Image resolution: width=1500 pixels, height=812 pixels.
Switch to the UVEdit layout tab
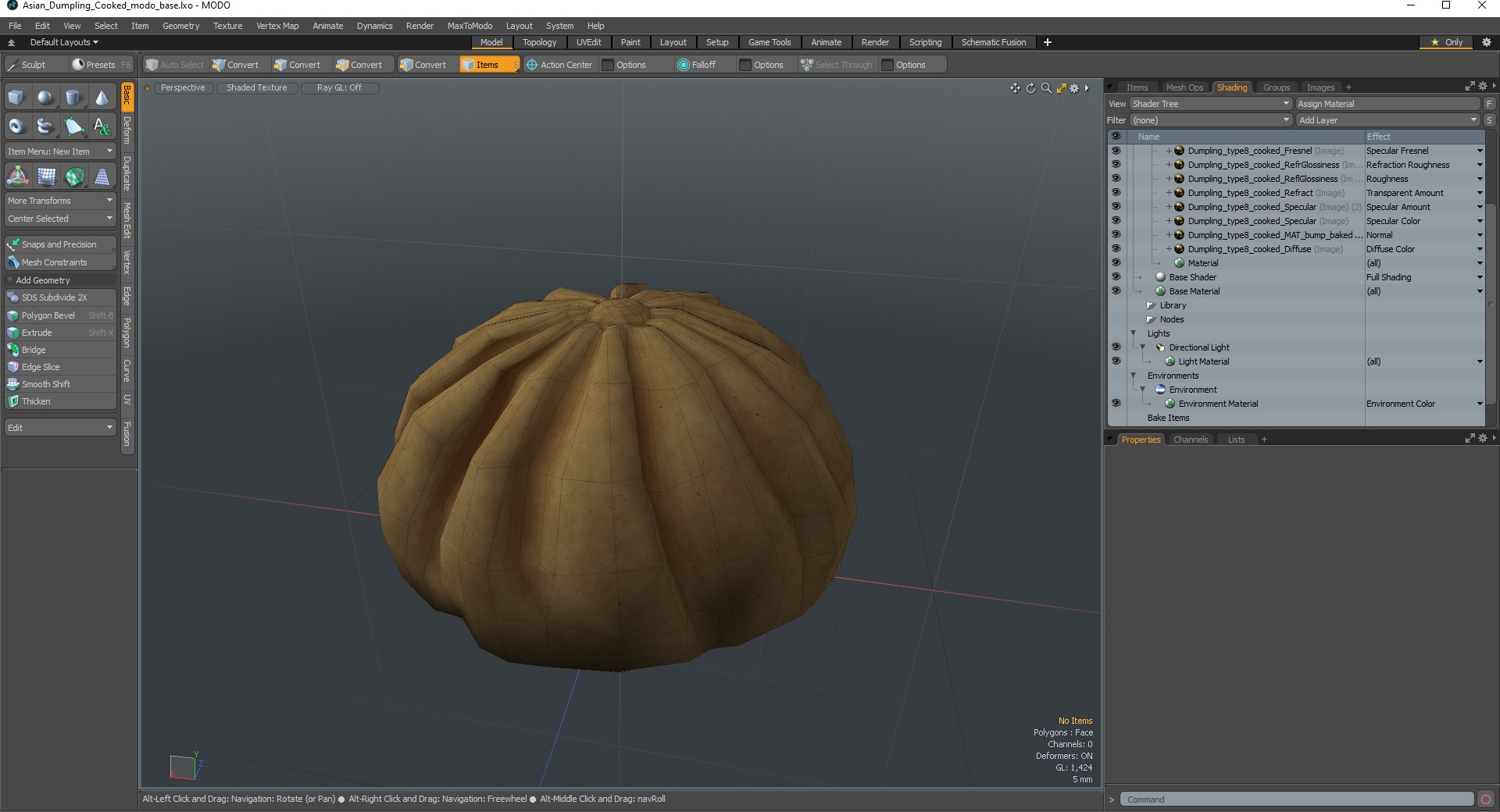click(588, 42)
